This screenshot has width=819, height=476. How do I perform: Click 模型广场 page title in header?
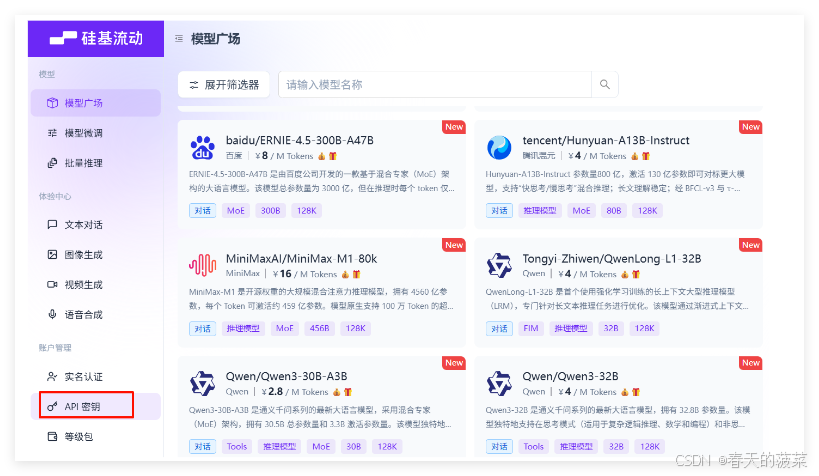(215, 39)
